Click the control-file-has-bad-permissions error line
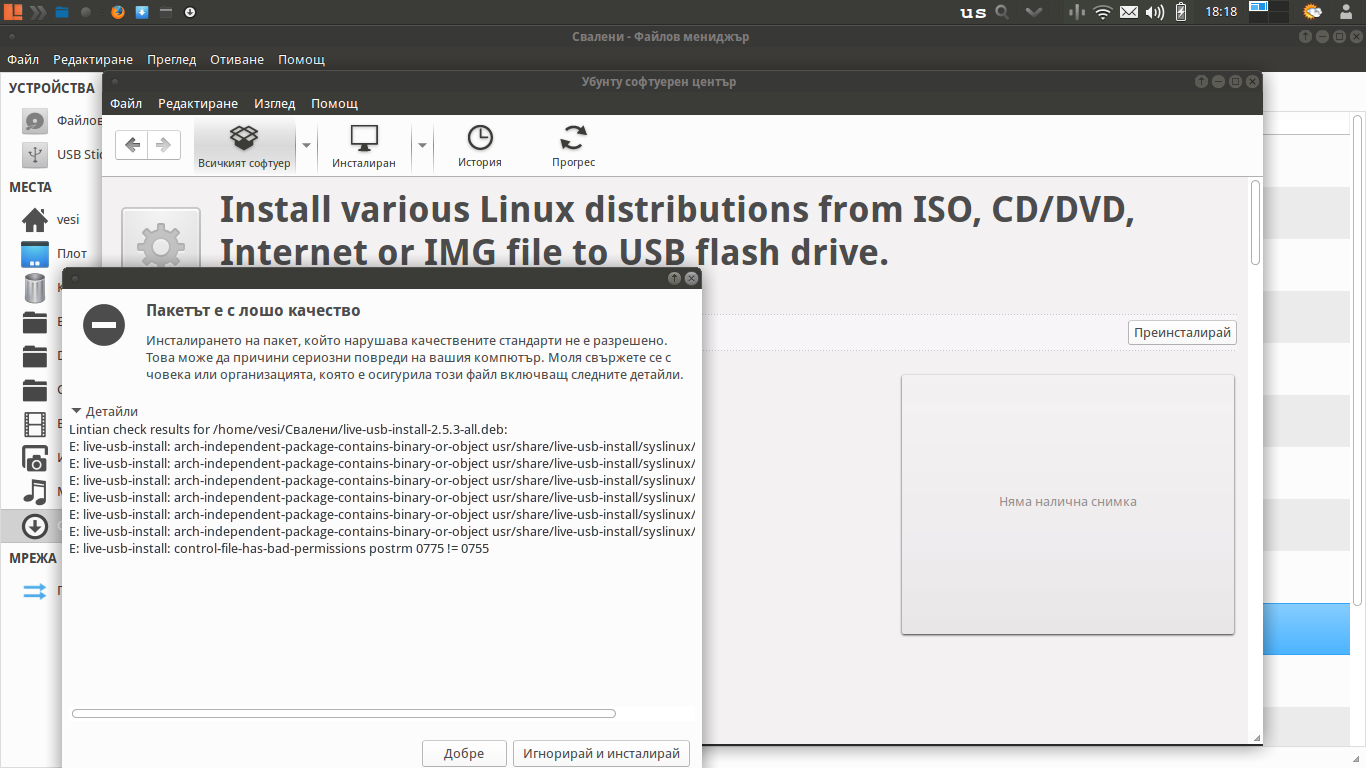This screenshot has height=768, width=1366. tap(279, 549)
